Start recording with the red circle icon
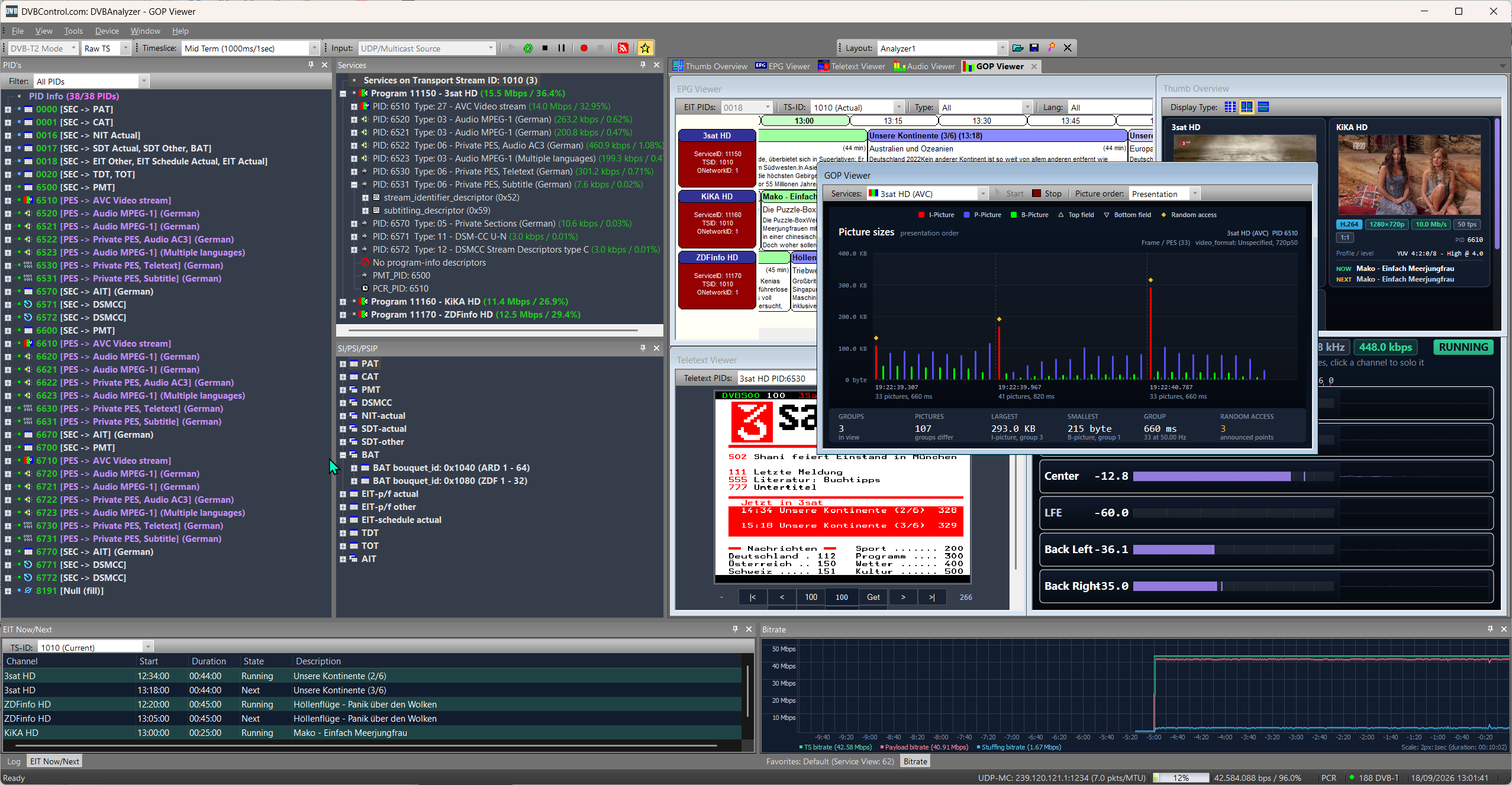This screenshot has width=1512, height=785. (584, 49)
